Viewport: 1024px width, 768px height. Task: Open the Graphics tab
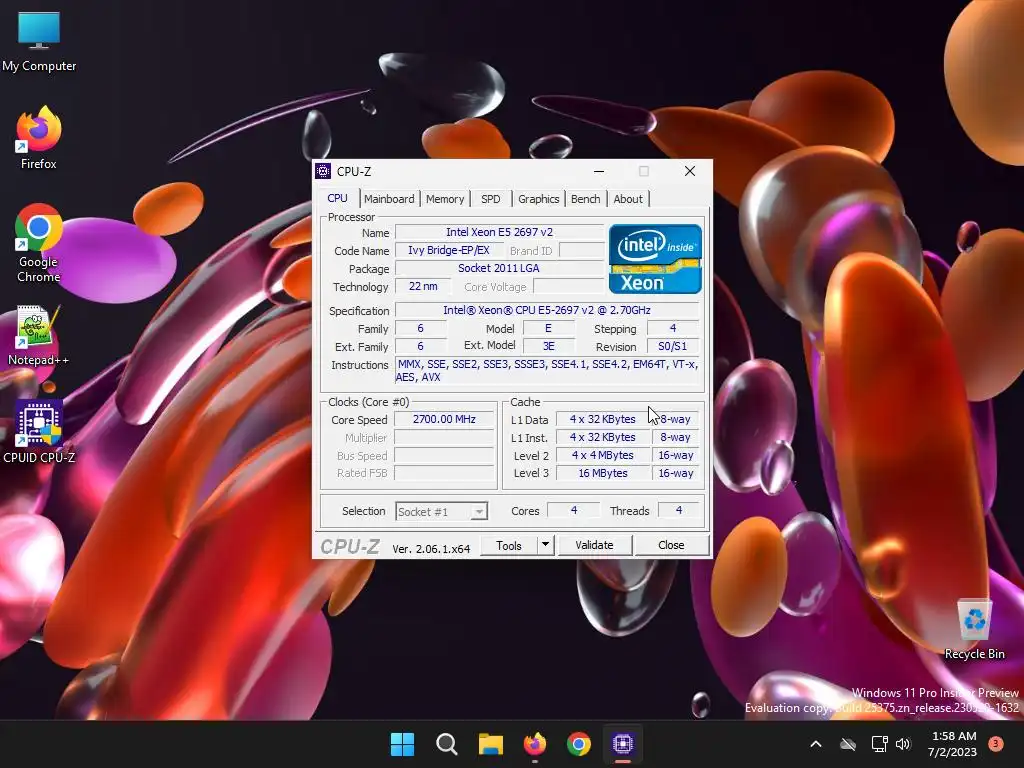click(539, 199)
